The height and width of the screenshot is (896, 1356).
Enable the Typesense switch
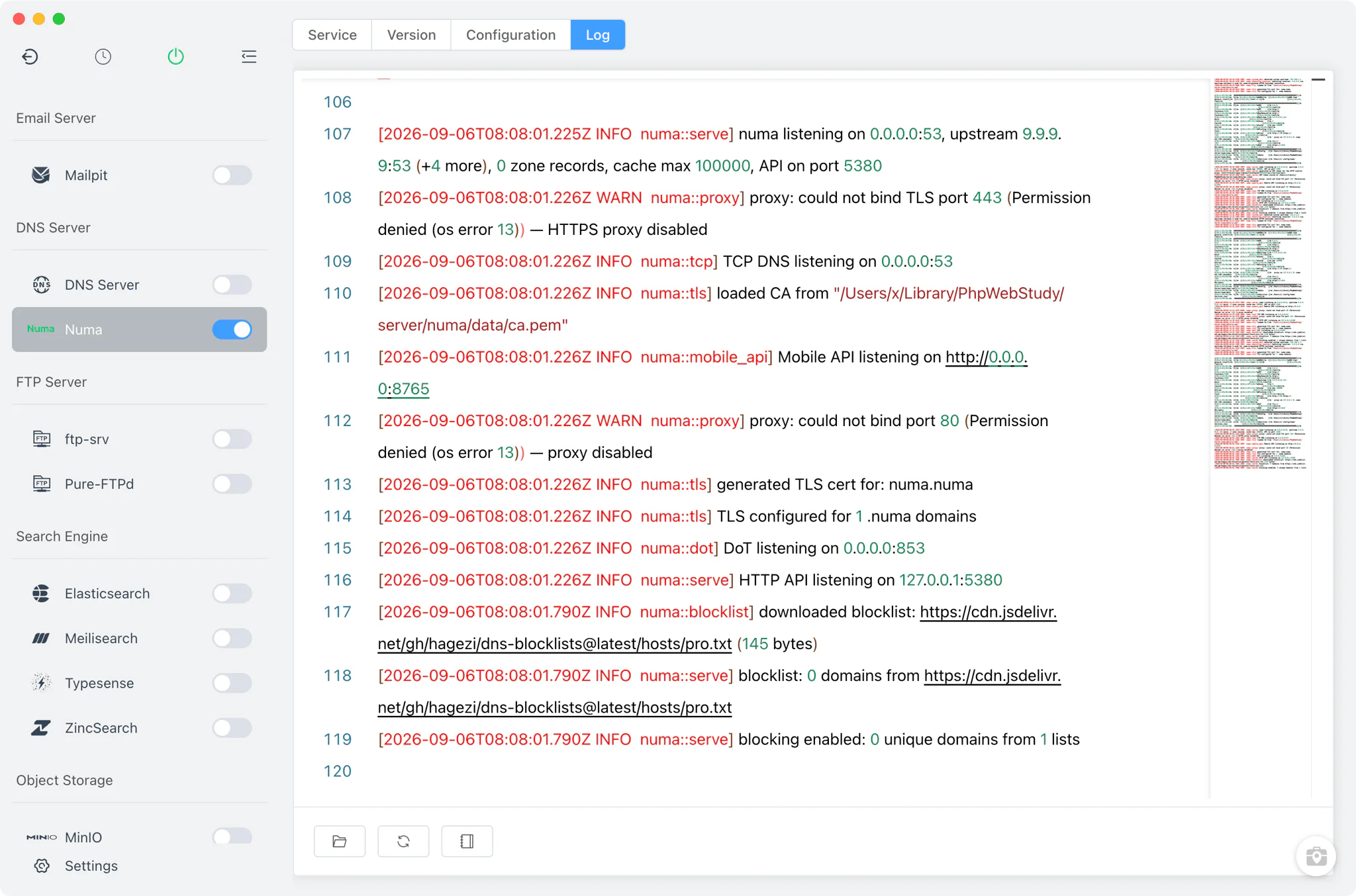[x=232, y=683]
